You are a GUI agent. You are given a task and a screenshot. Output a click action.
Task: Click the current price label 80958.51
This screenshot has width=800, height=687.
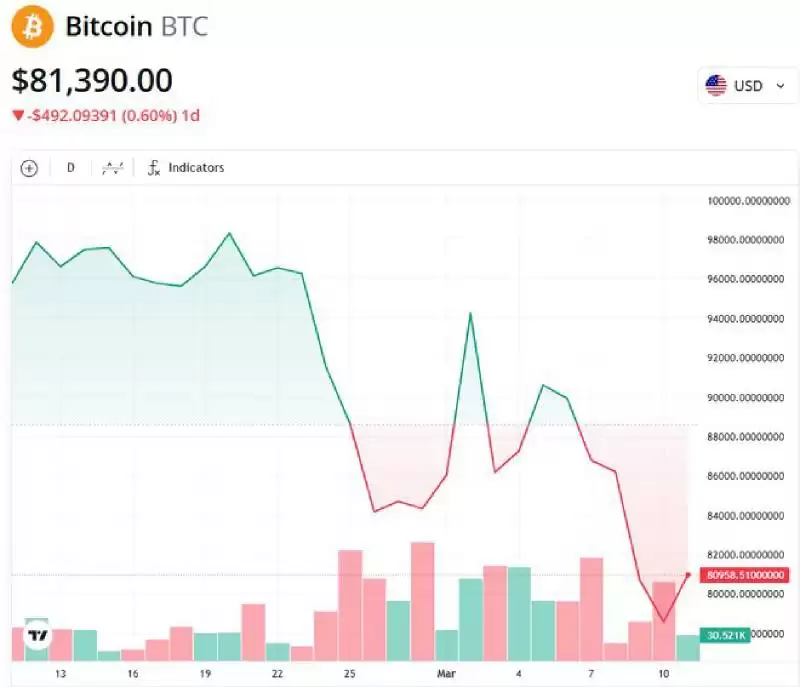(x=744, y=576)
